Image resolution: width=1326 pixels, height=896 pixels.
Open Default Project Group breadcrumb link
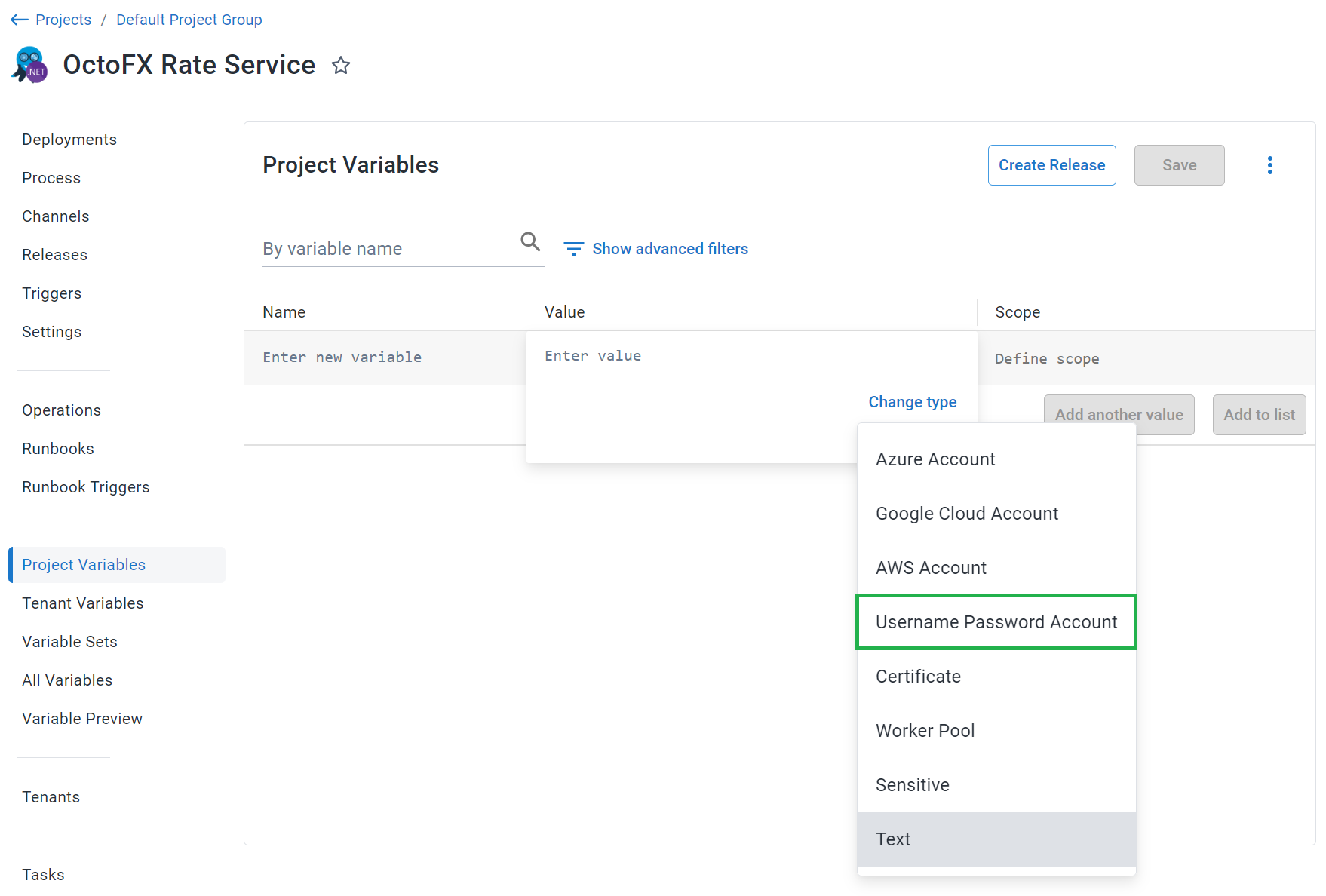tap(189, 20)
